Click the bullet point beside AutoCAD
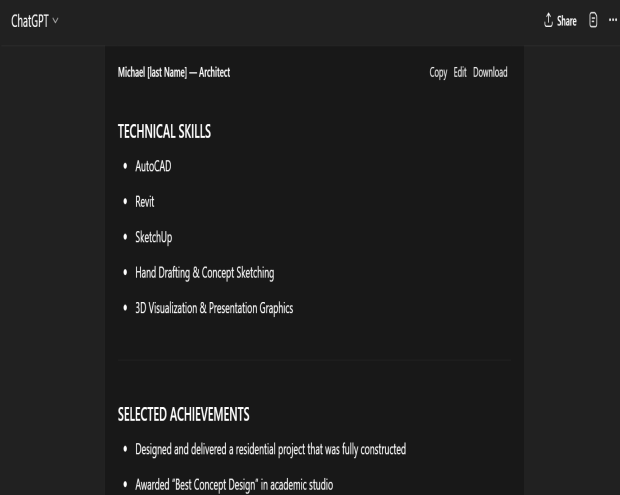The height and width of the screenshot is (495, 620). pos(124,166)
